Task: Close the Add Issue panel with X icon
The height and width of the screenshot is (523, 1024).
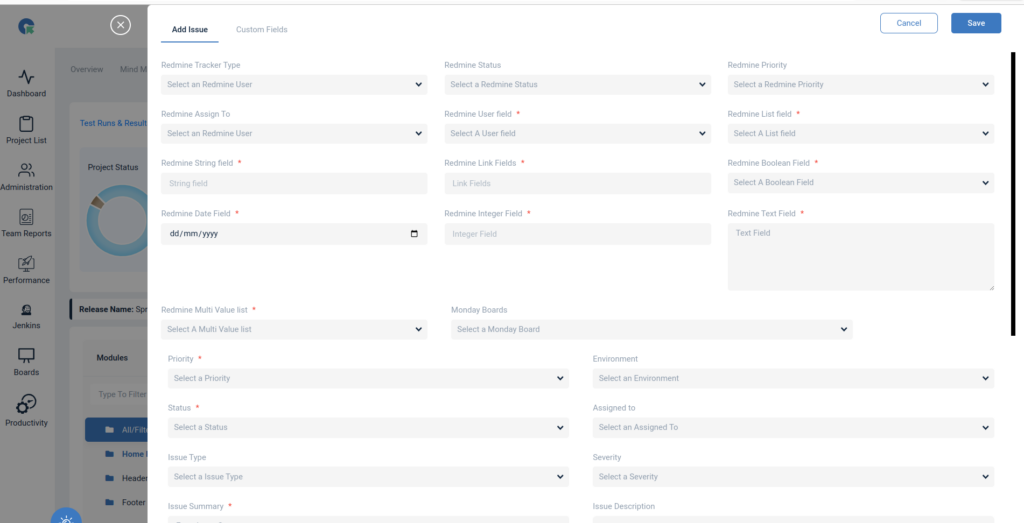Action: tap(120, 25)
